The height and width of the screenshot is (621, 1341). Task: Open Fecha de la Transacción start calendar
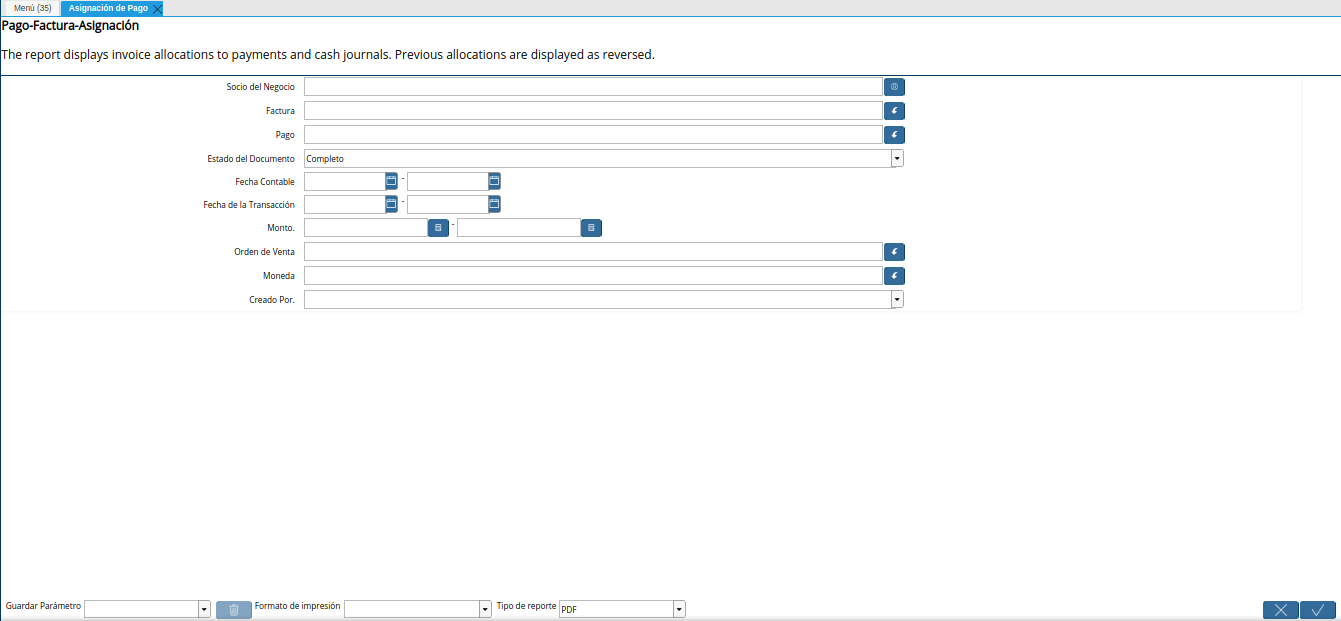391,204
